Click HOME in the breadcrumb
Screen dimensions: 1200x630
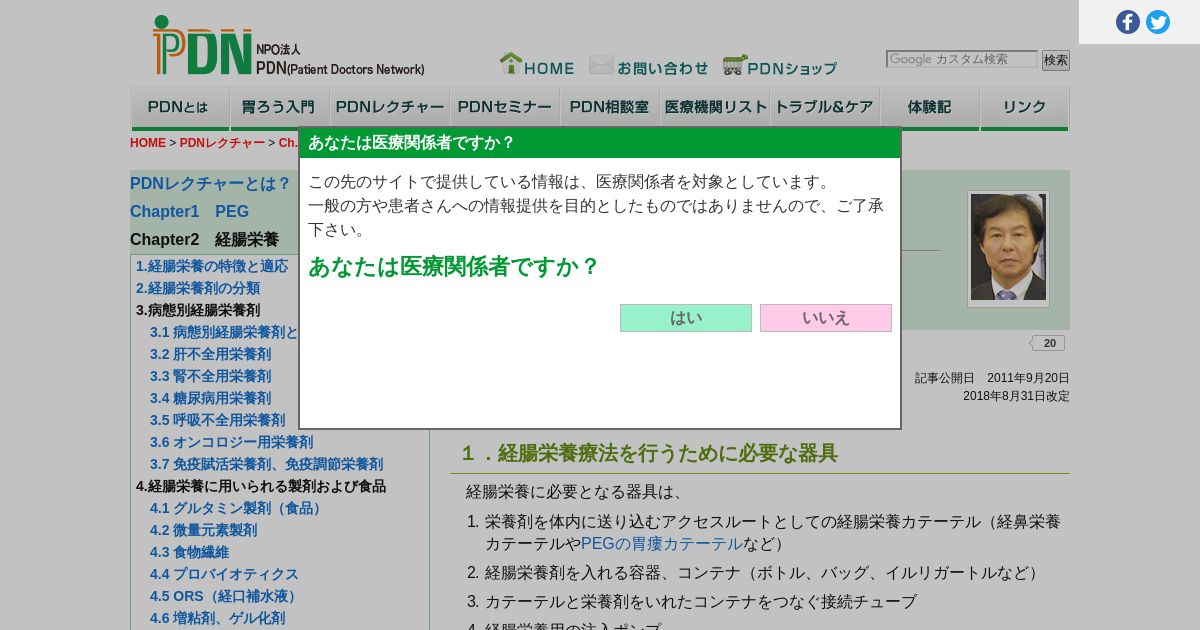(x=148, y=143)
